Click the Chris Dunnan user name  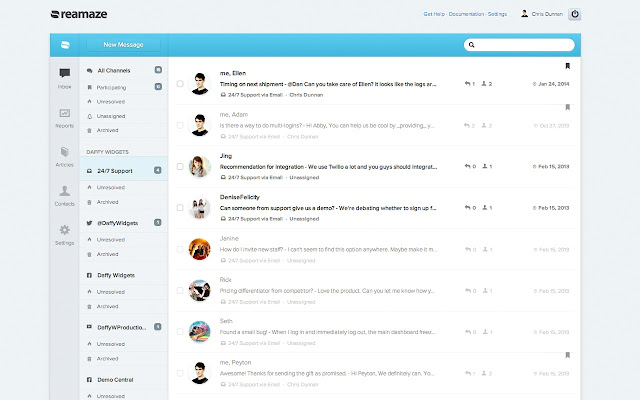547,14
